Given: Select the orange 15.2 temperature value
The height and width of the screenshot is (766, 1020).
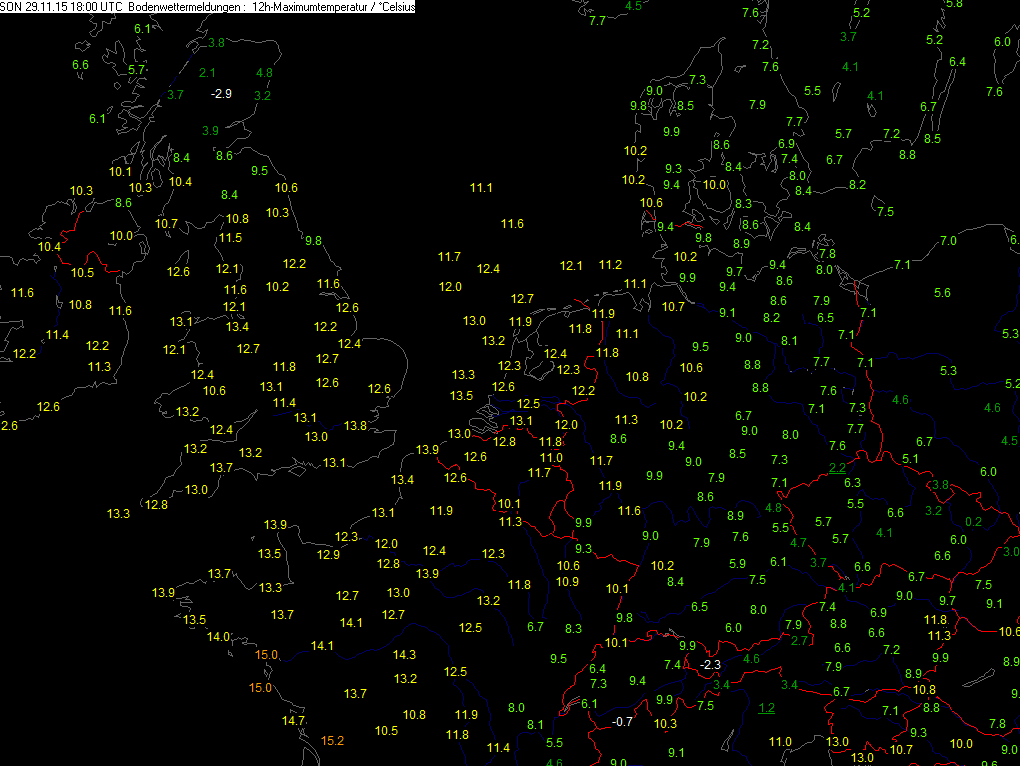Looking at the screenshot, I should tap(333, 741).
